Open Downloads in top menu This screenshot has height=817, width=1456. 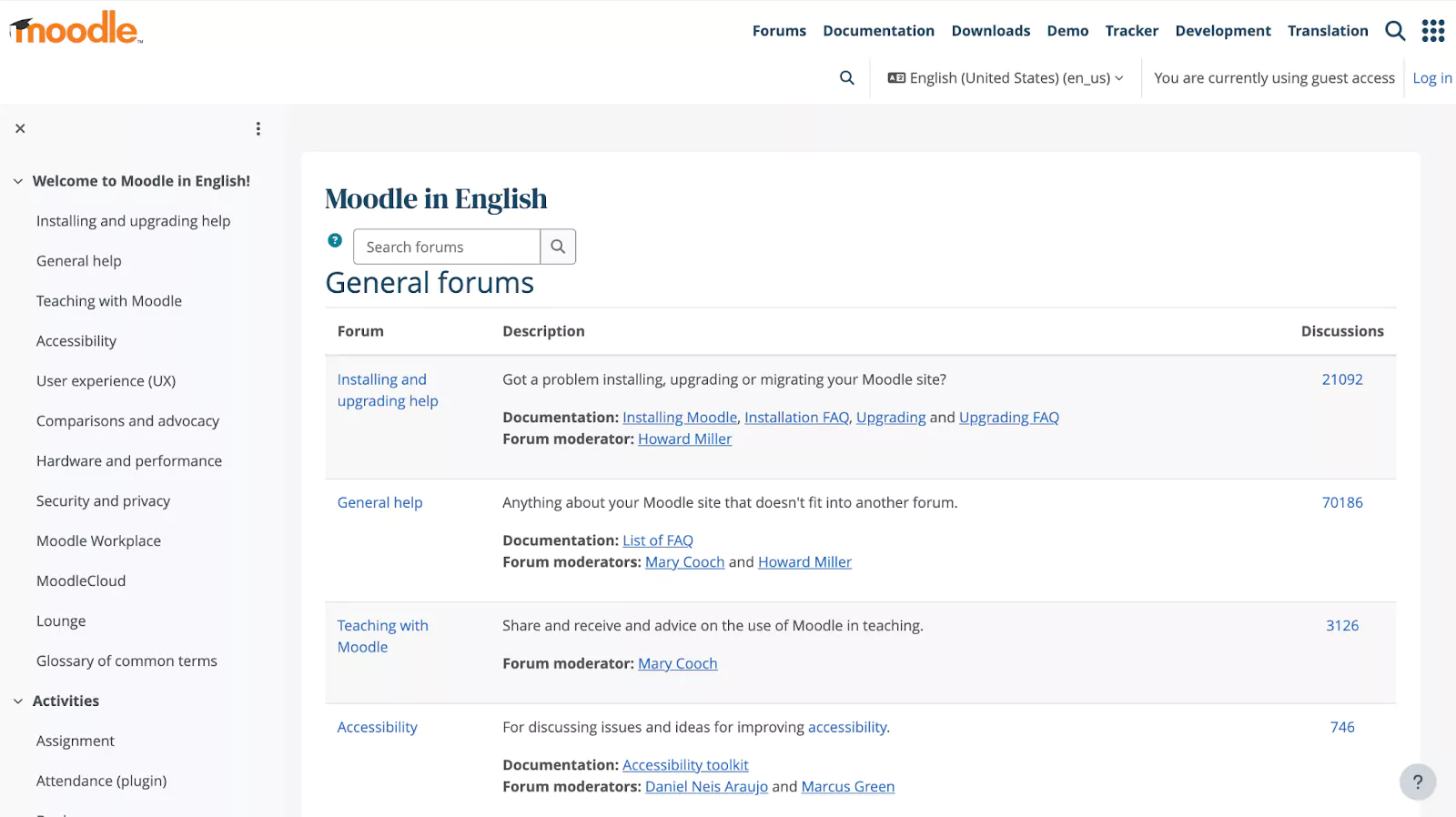[x=991, y=31]
